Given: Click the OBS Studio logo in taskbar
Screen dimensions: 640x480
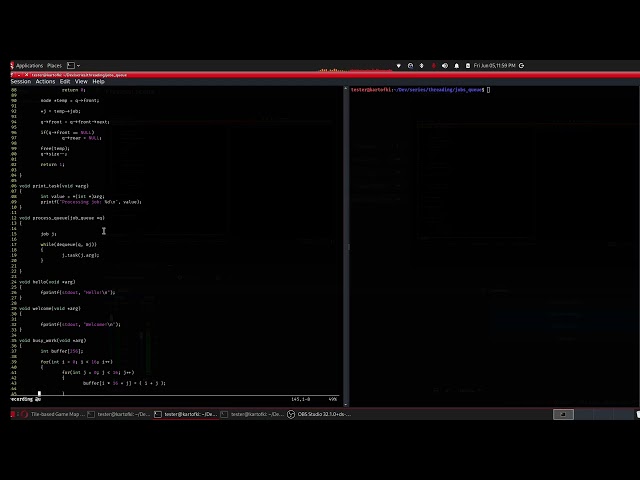Looking at the screenshot, I should point(291,414).
